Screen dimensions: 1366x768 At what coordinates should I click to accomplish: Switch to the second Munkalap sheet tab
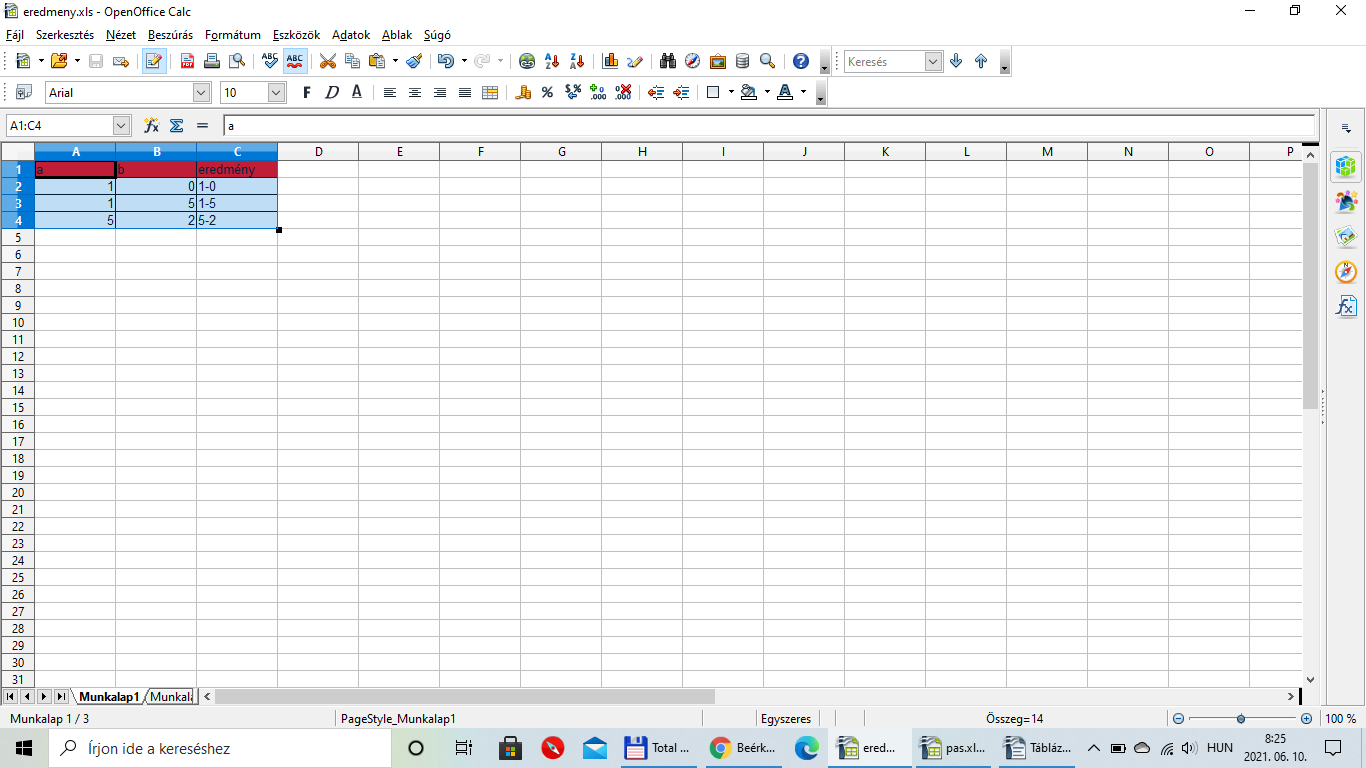[170, 696]
